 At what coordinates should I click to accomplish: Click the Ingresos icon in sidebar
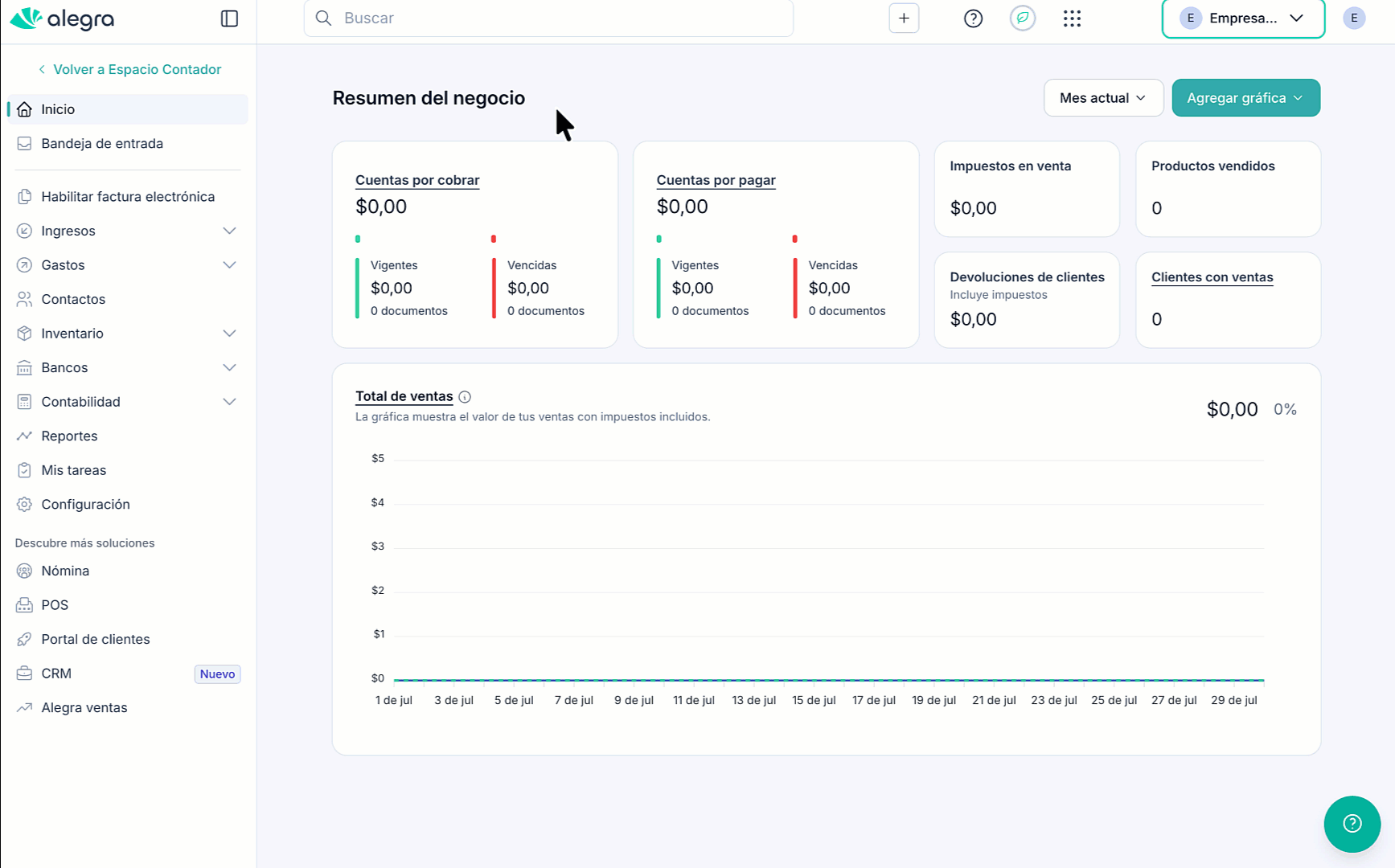coord(25,231)
